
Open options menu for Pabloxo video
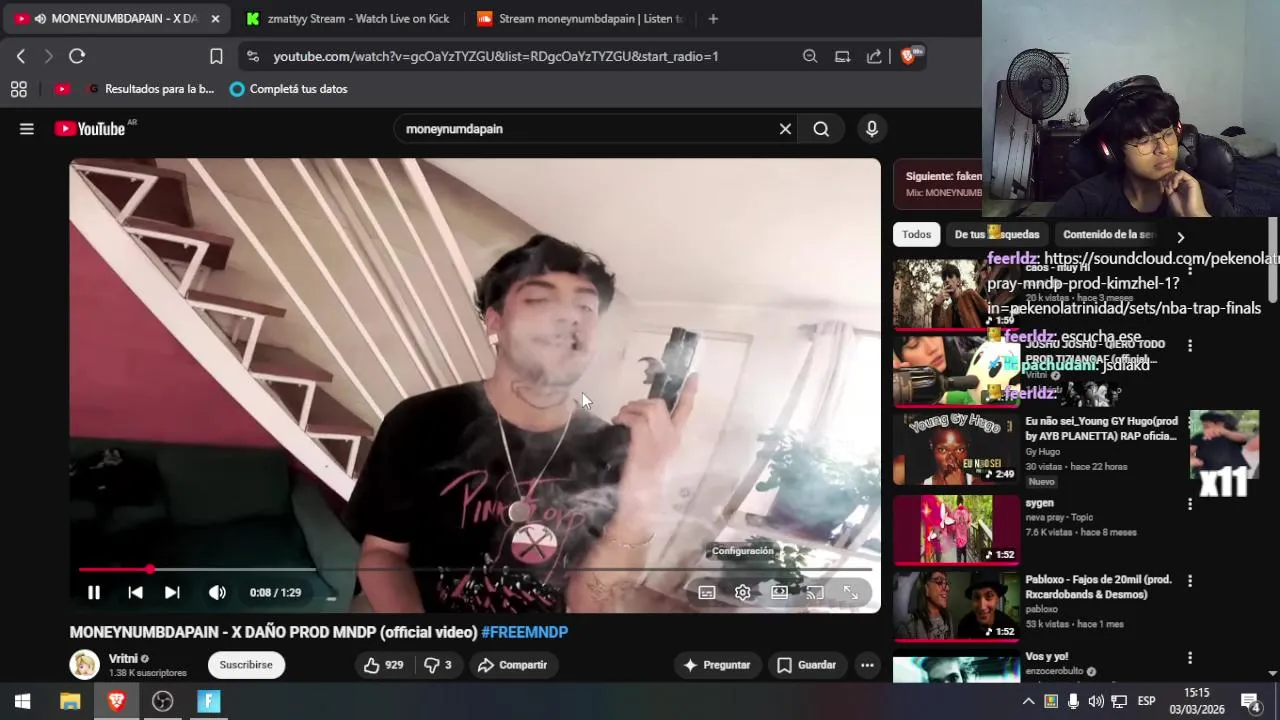[1190, 581]
